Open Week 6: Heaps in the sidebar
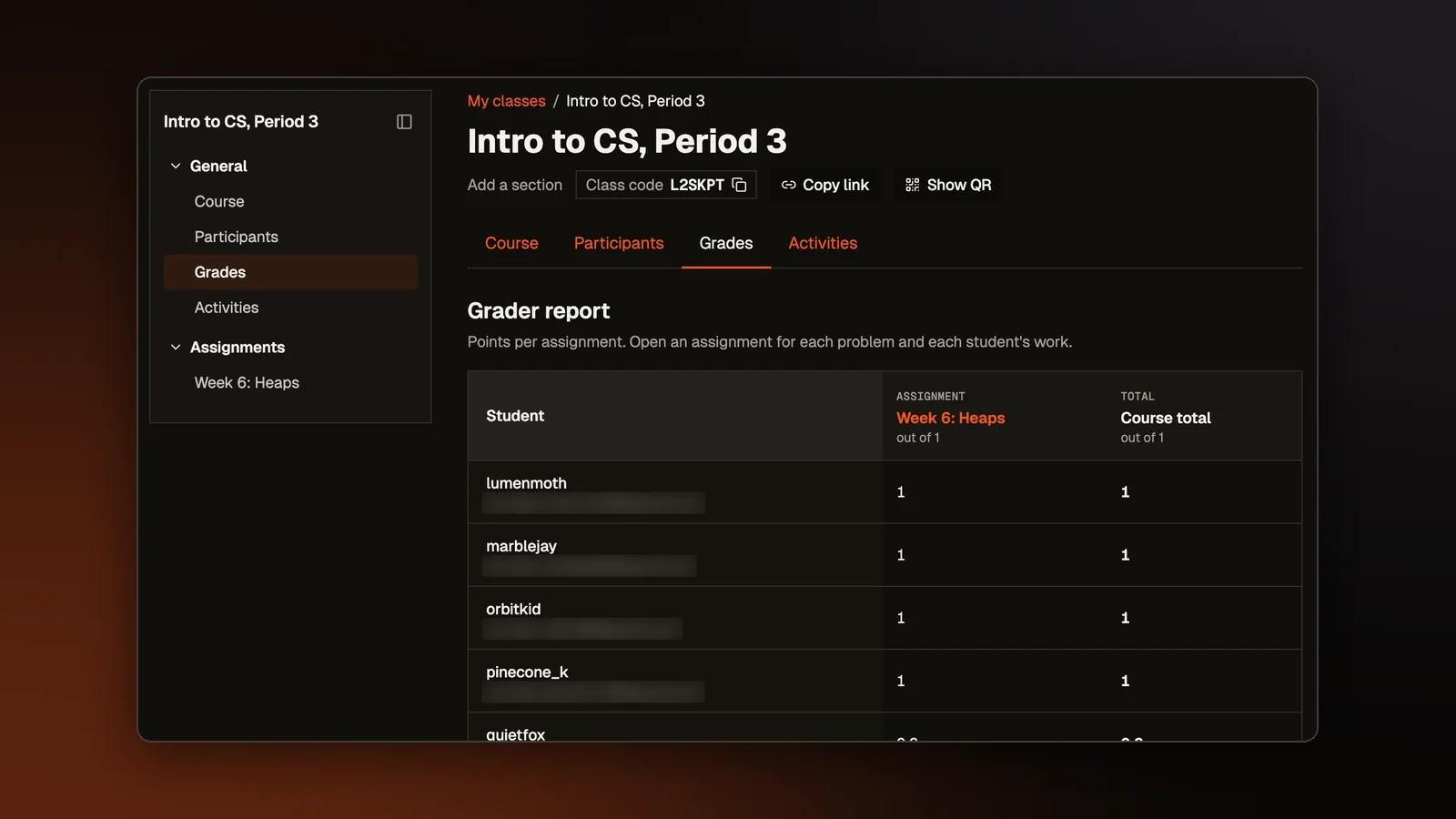 click(247, 383)
